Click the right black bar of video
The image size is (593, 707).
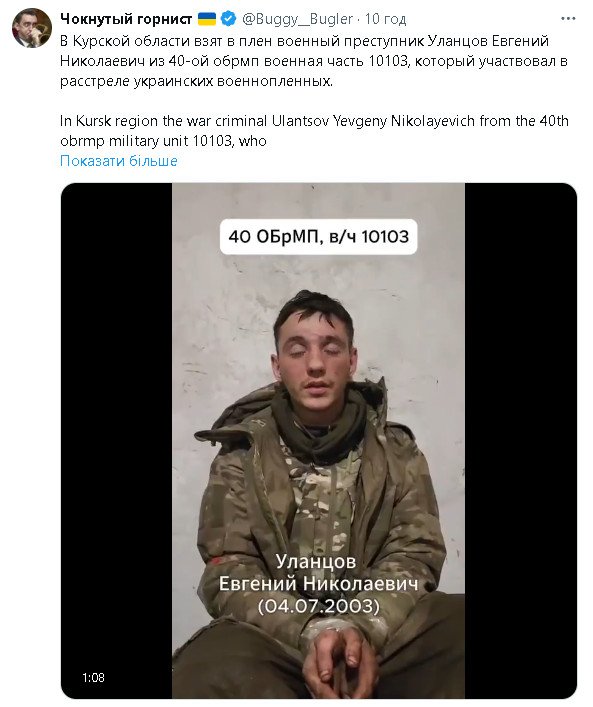point(521,441)
